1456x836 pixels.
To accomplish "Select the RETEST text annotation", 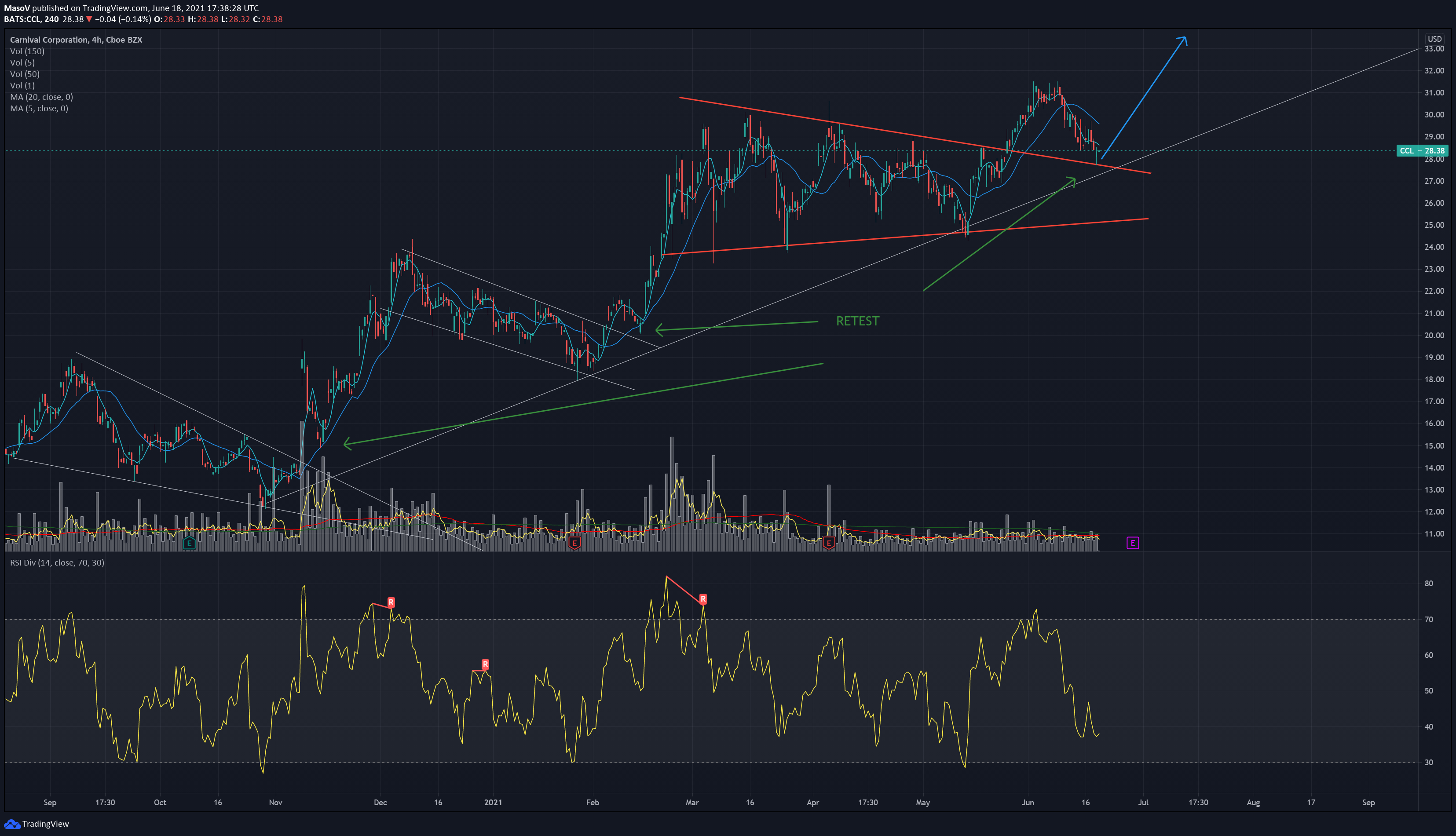I will 857,321.
